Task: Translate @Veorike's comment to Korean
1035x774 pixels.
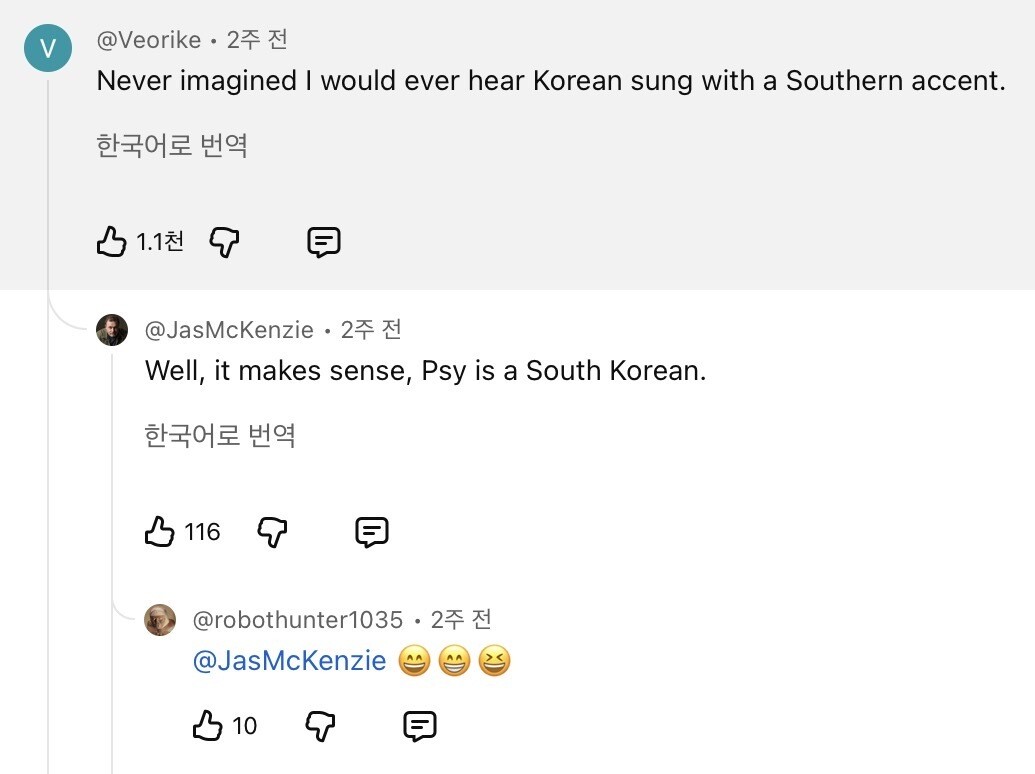Action: tap(172, 146)
